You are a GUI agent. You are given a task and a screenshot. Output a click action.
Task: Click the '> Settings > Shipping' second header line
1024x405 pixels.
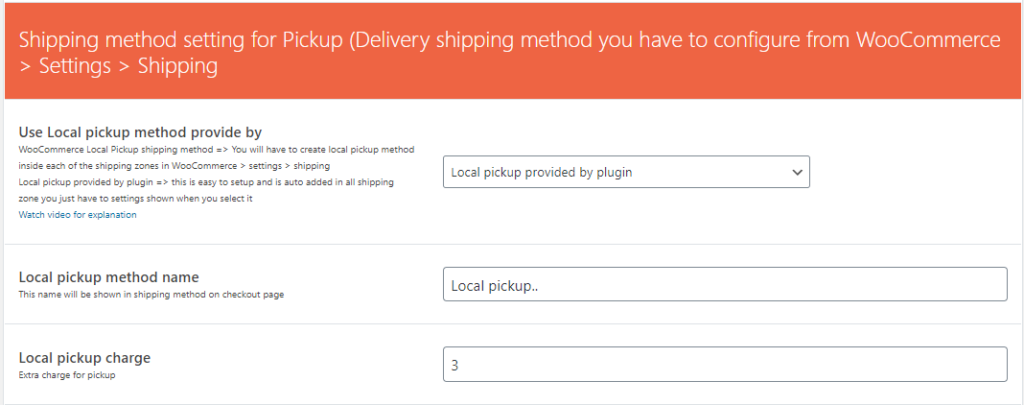pos(119,67)
